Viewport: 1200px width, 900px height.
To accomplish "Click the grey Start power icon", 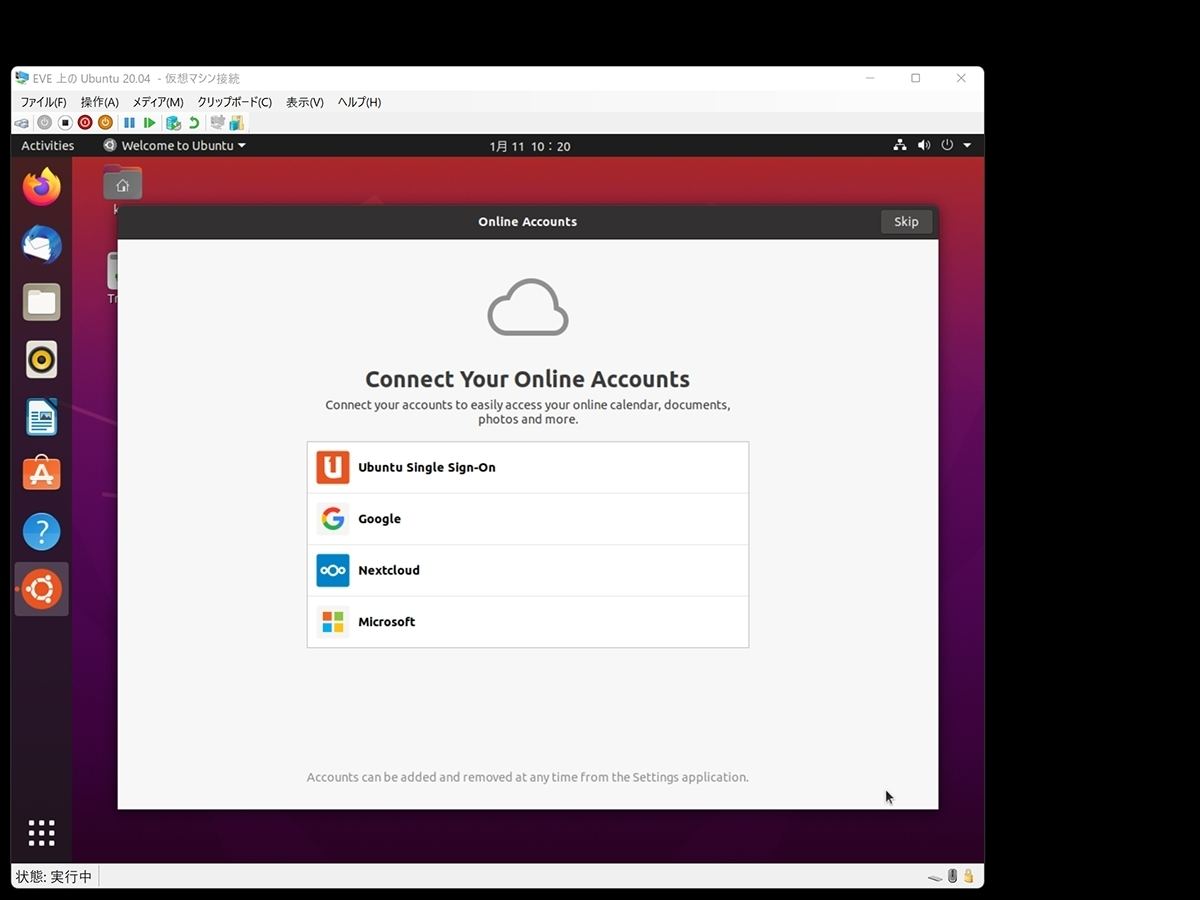I will click(44, 123).
